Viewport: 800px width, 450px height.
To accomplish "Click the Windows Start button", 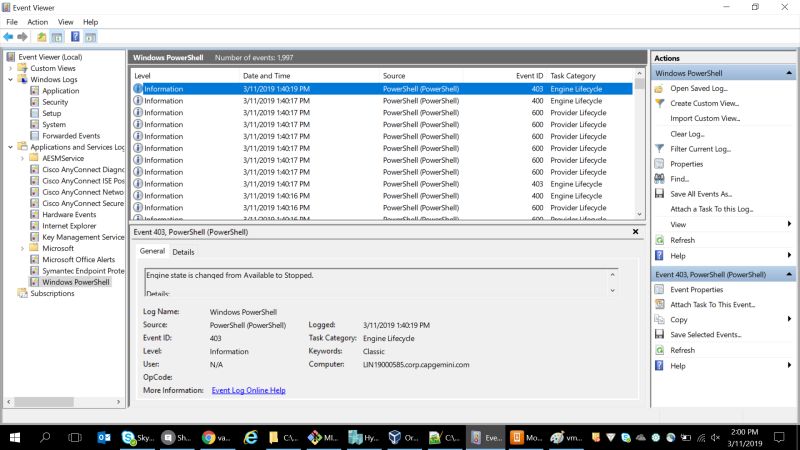I will click(15, 437).
